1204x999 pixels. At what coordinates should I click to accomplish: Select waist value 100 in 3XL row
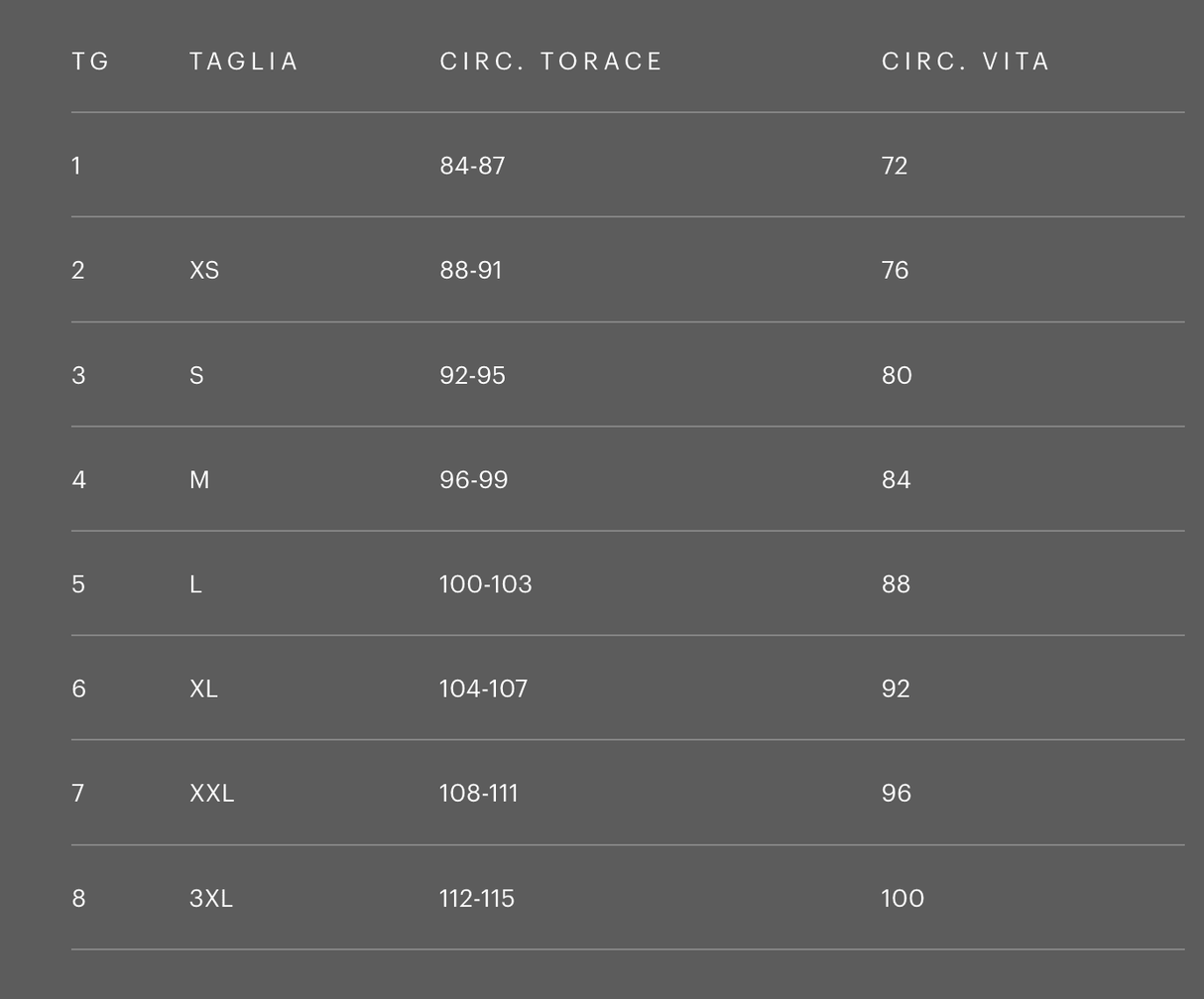click(903, 899)
